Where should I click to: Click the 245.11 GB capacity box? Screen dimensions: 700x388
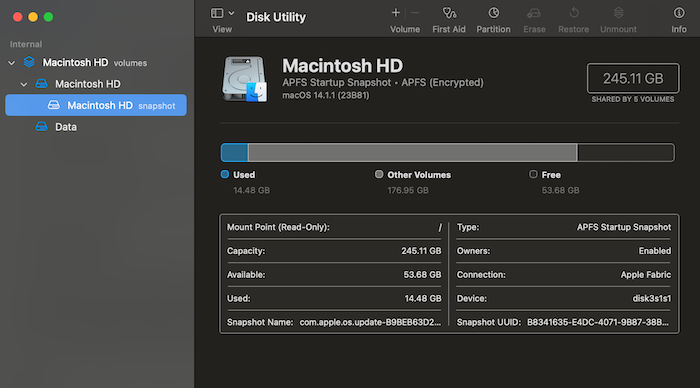633,79
